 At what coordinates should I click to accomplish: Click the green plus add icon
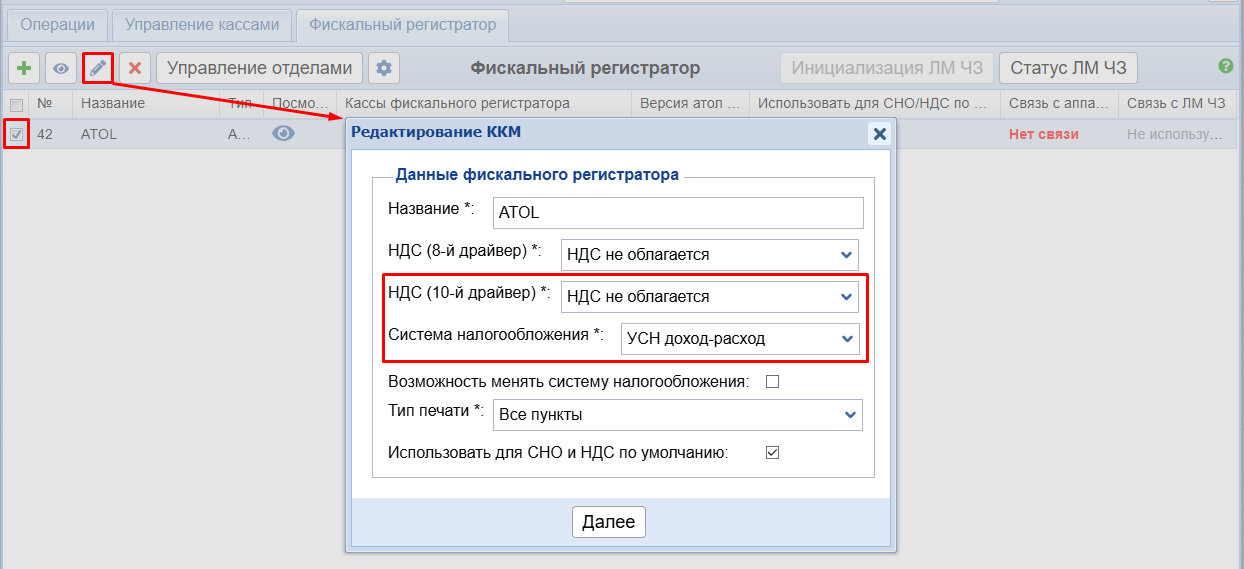pos(24,69)
